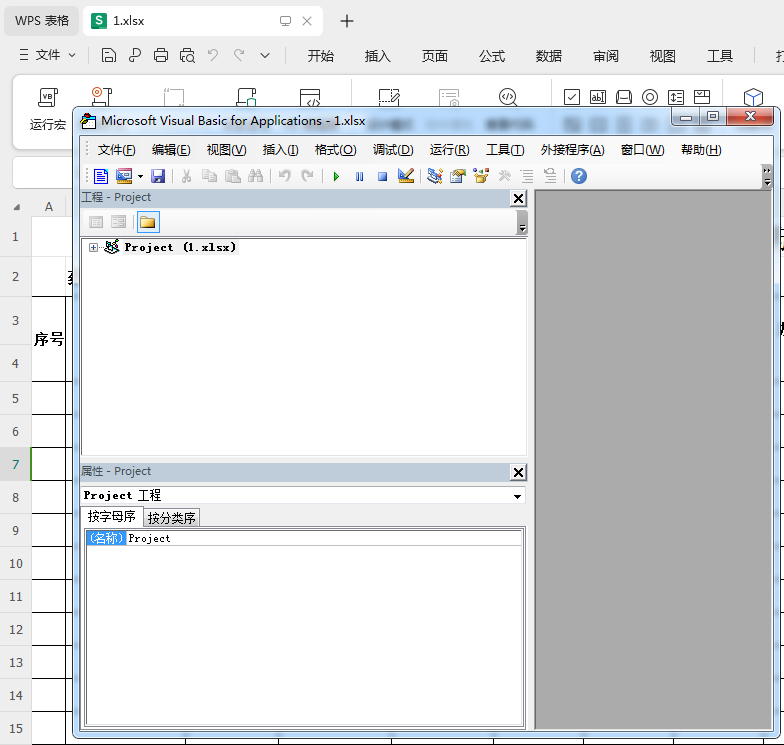Open the Project object dropdown in Properties
Screen dimensions: 784x745
pyautogui.click(x=517, y=496)
